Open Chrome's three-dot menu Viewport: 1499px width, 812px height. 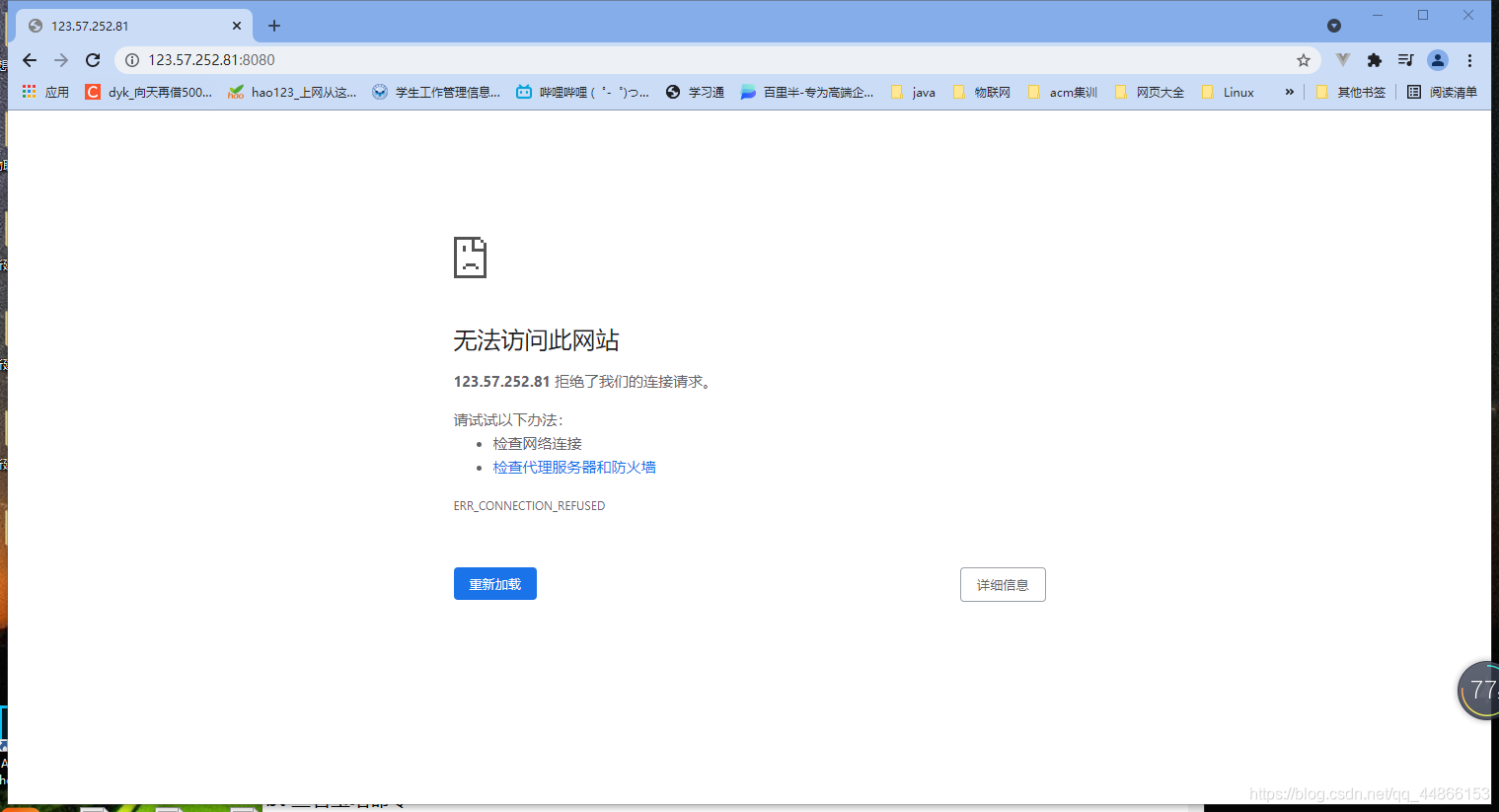click(1469, 60)
